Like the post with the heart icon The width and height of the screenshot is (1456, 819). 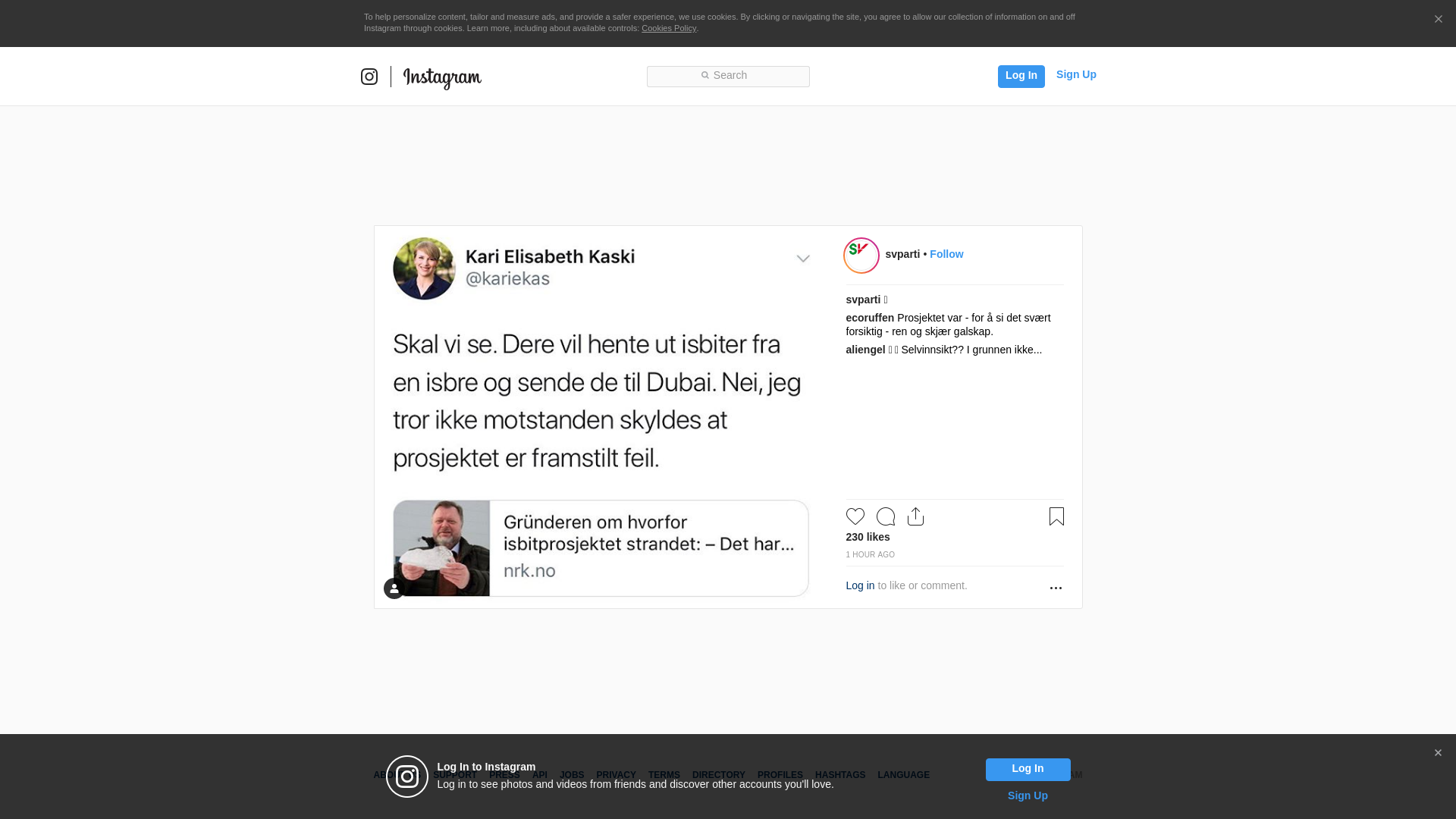[x=855, y=516]
